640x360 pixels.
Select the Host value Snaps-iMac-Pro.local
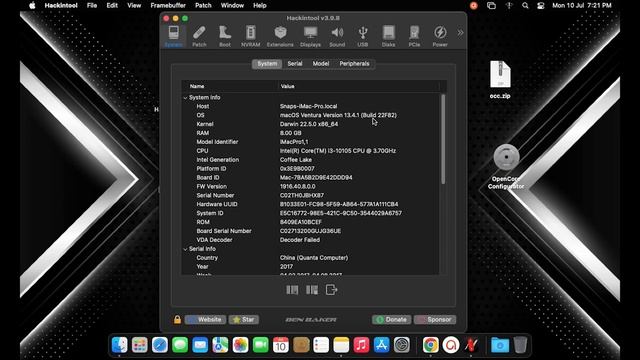pos(309,106)
